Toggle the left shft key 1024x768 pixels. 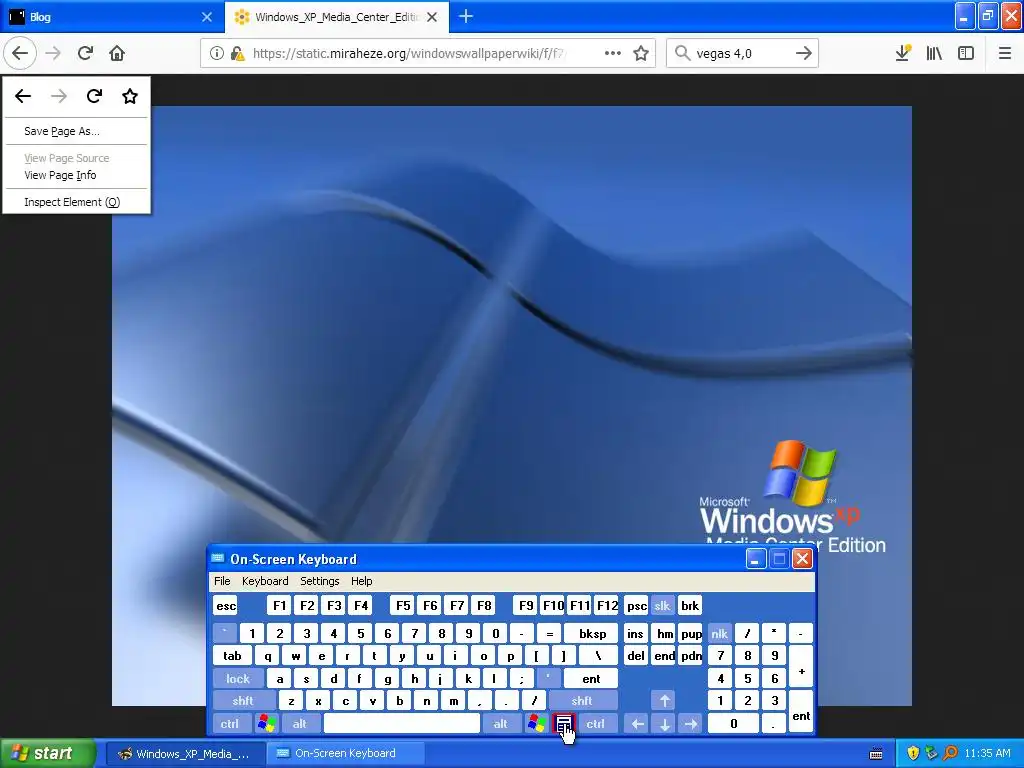click(x=243, y=701)
